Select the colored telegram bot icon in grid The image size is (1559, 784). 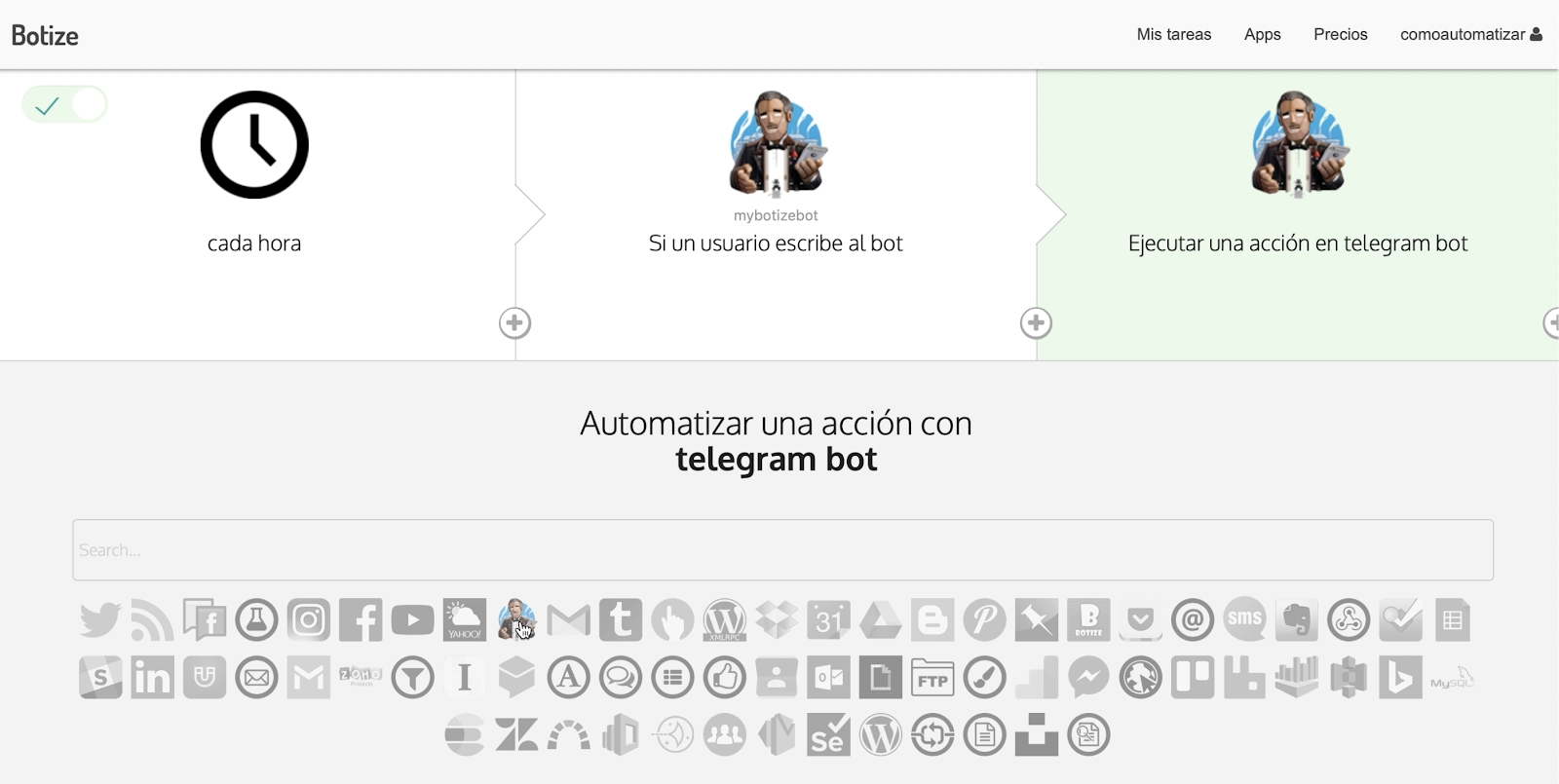pyautogui.click(x=516, y=620)
